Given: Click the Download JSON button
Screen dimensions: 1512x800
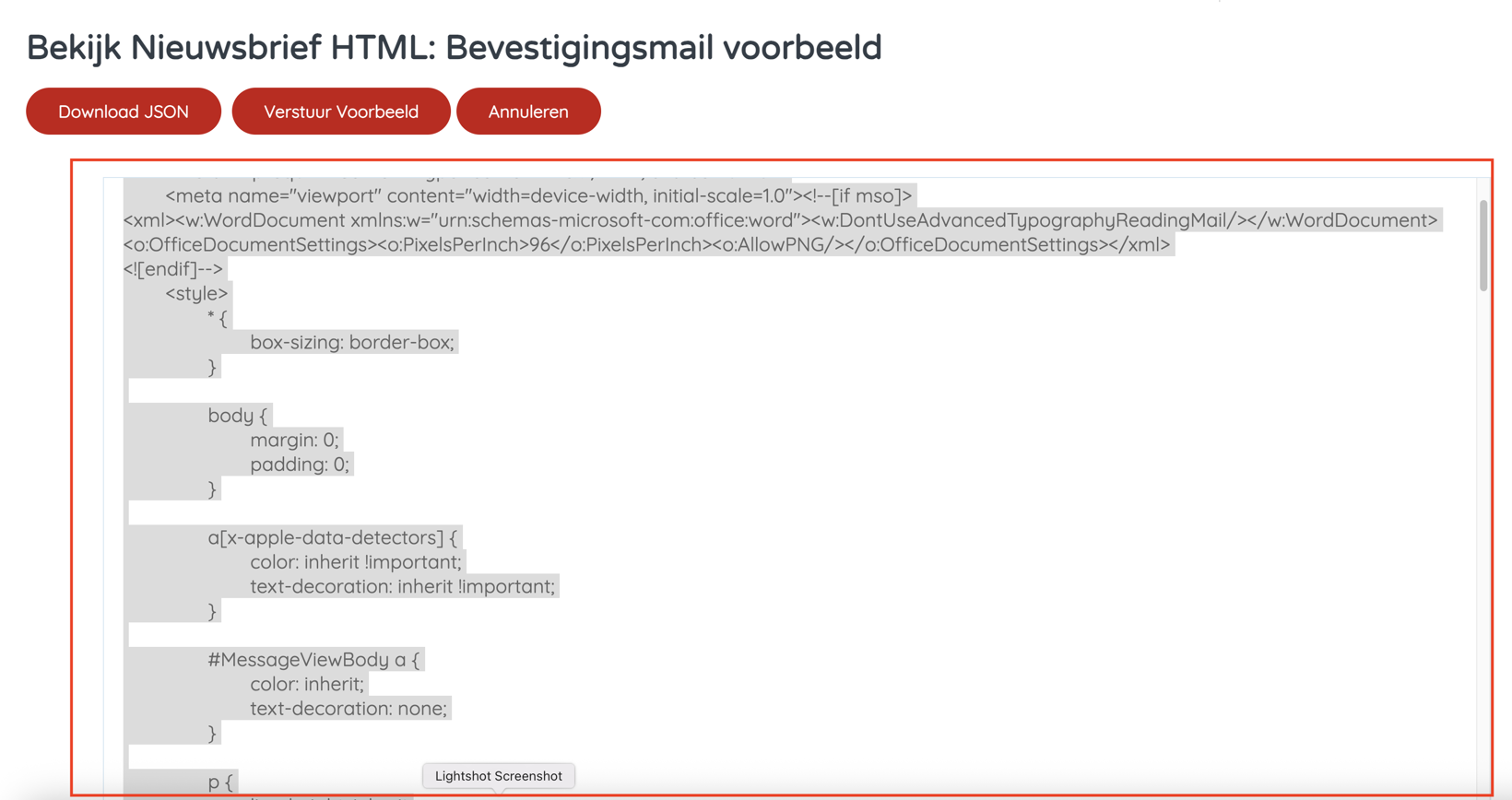Looking at the screenshot, I should point(124,112).
